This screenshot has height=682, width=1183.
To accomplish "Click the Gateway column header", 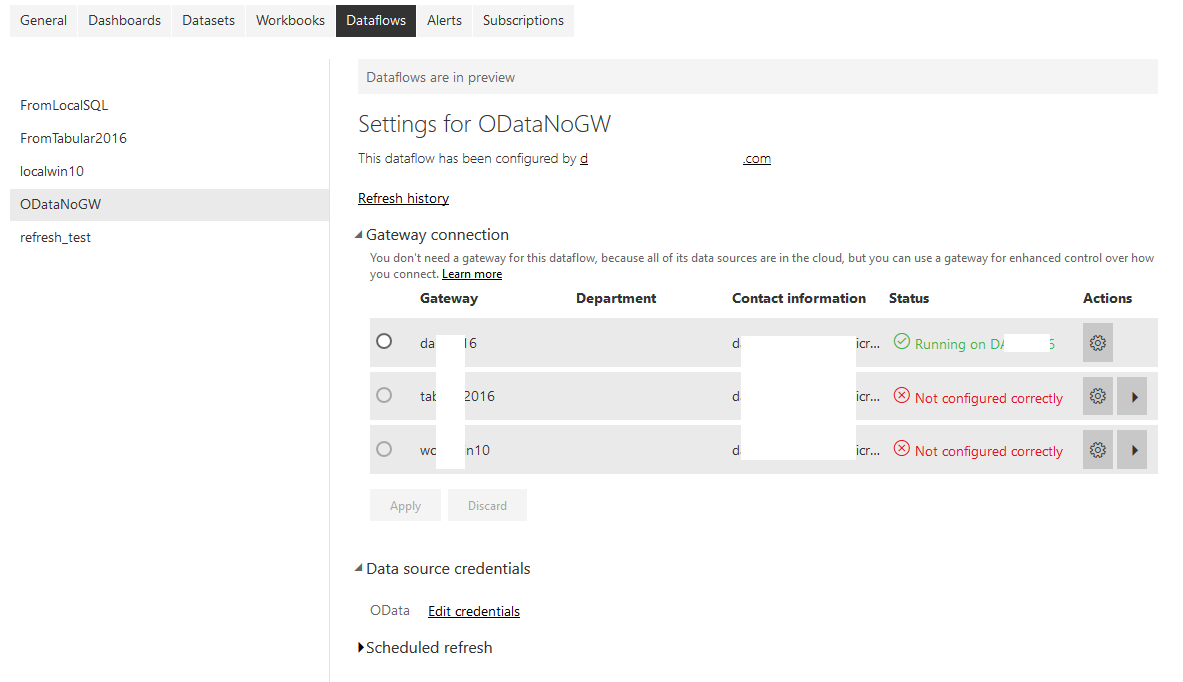I will 449,299.
